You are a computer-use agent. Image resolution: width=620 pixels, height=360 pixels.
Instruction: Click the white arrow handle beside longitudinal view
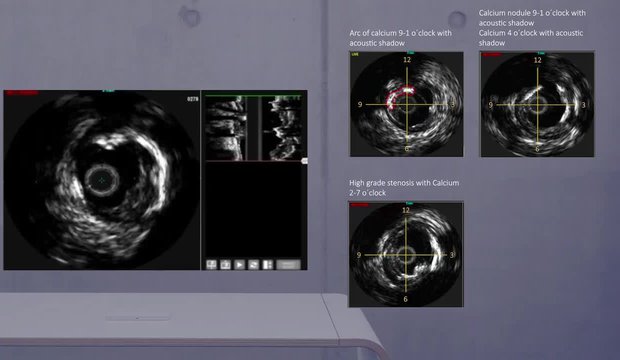[304, 161]
